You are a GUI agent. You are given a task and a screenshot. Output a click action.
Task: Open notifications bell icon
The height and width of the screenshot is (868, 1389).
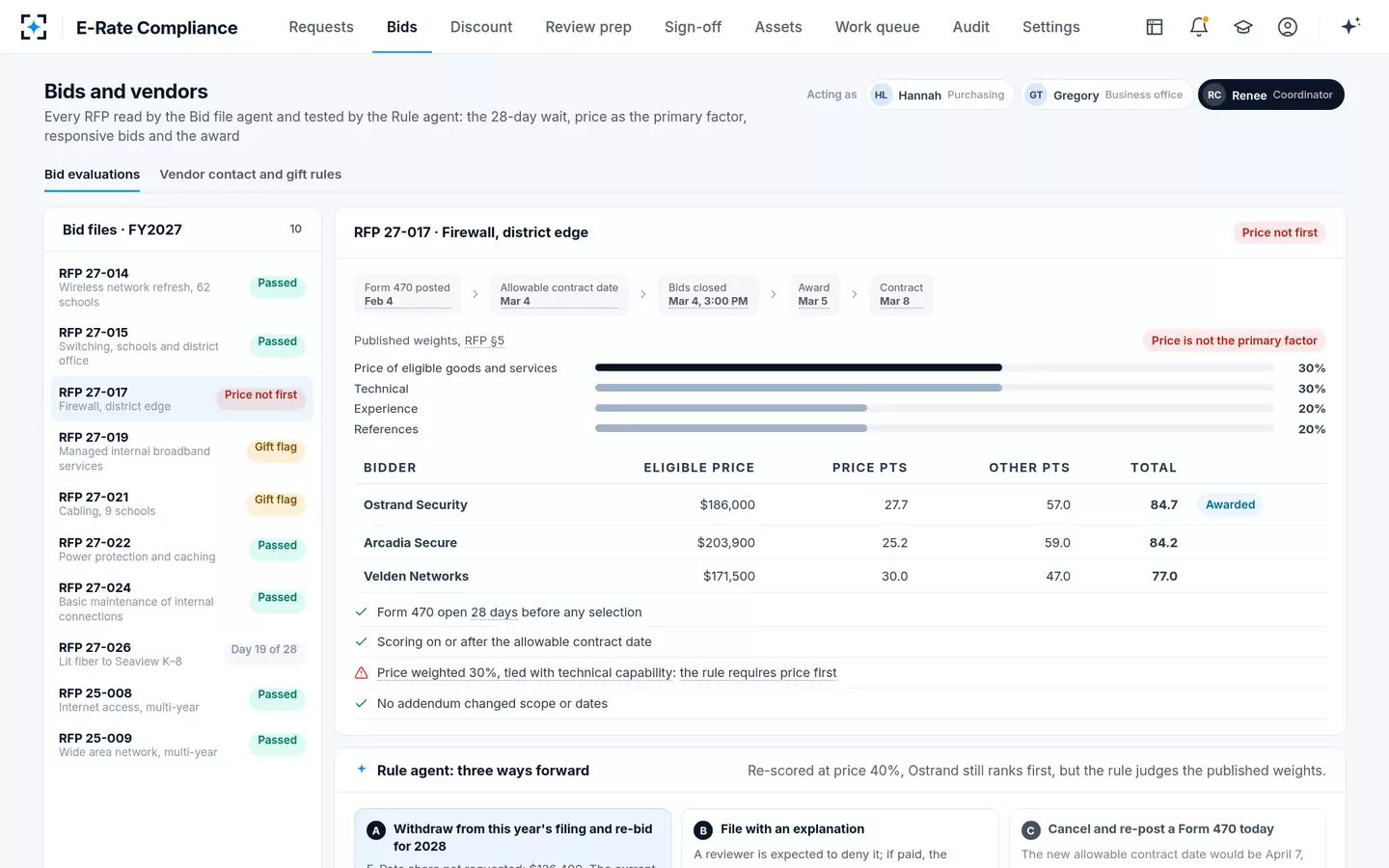point(1199,27)
